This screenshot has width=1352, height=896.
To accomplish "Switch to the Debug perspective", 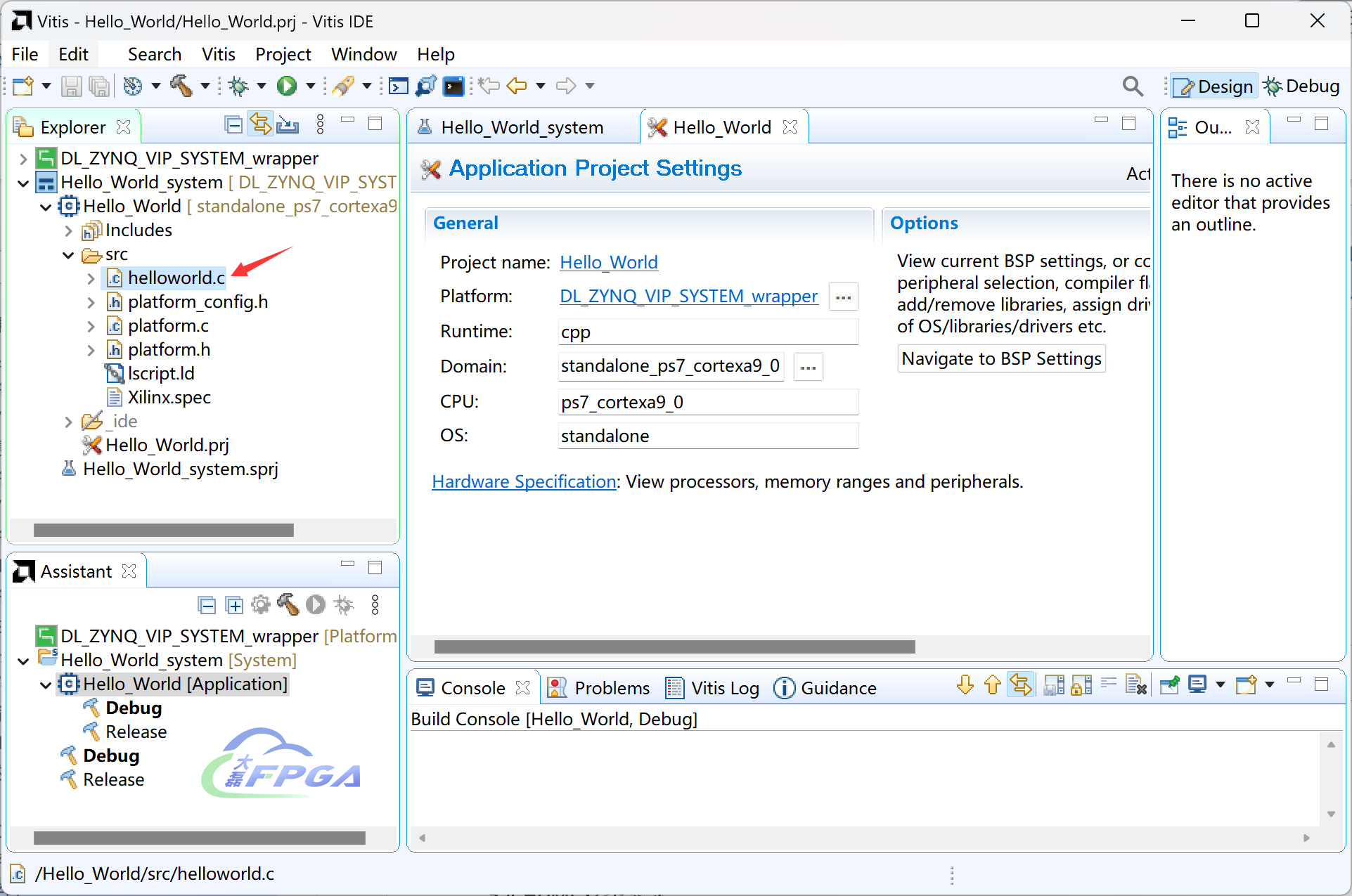I will pos(1301,86).
